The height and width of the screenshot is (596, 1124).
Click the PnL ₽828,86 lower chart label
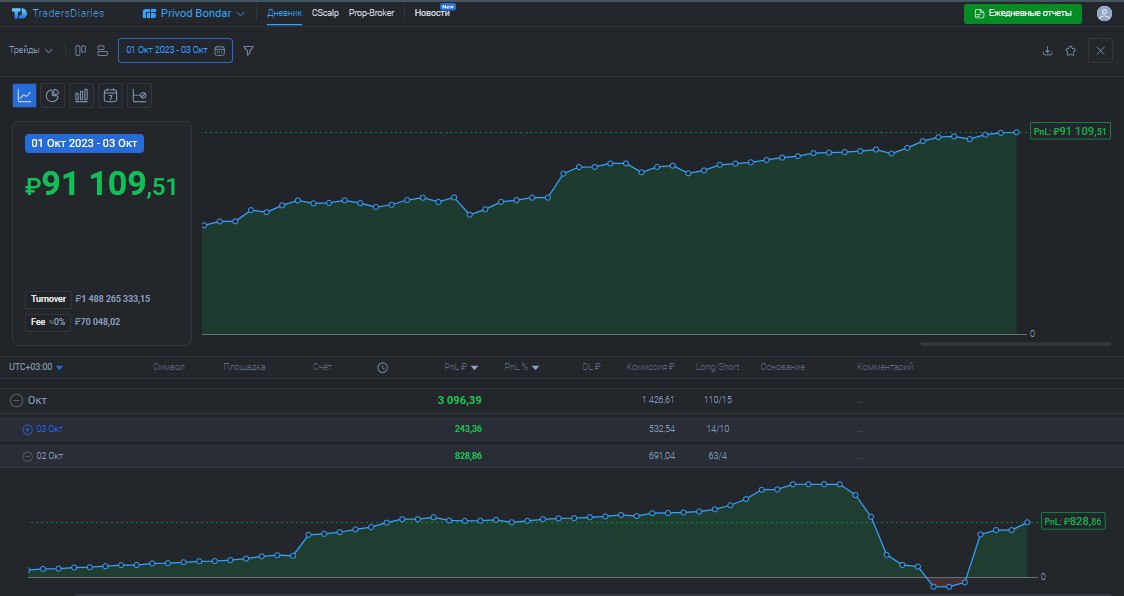[x=1073, y=521]
